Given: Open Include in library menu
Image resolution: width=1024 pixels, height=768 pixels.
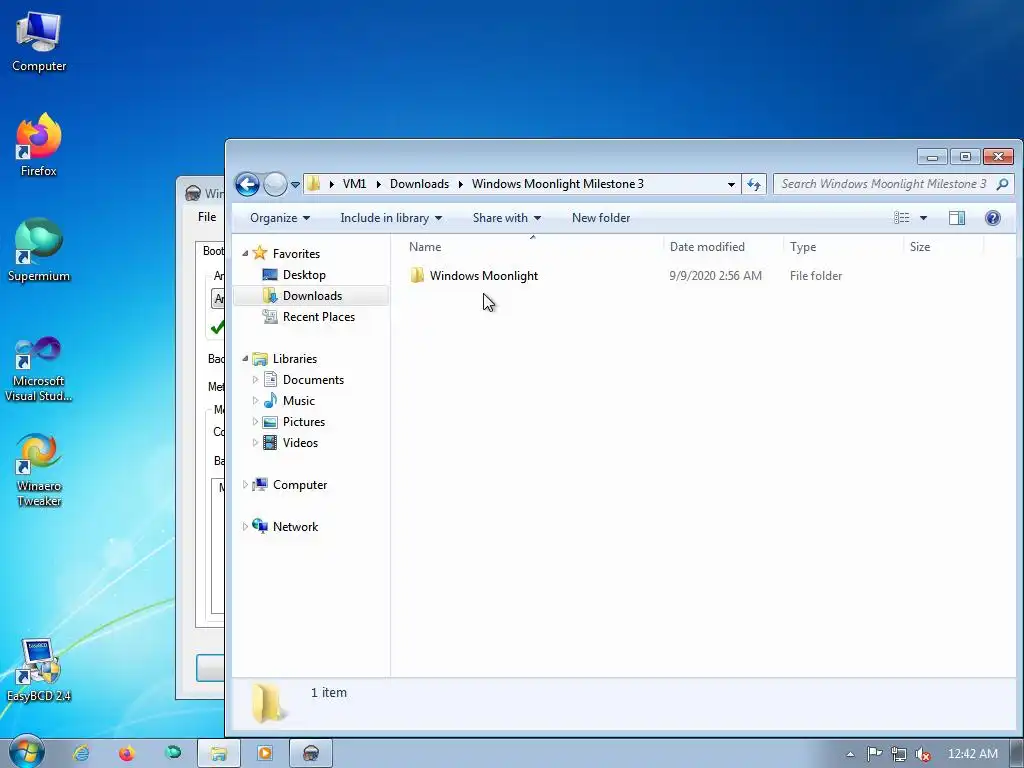Looking at the screenshot, I should click(x=391, y=218).
